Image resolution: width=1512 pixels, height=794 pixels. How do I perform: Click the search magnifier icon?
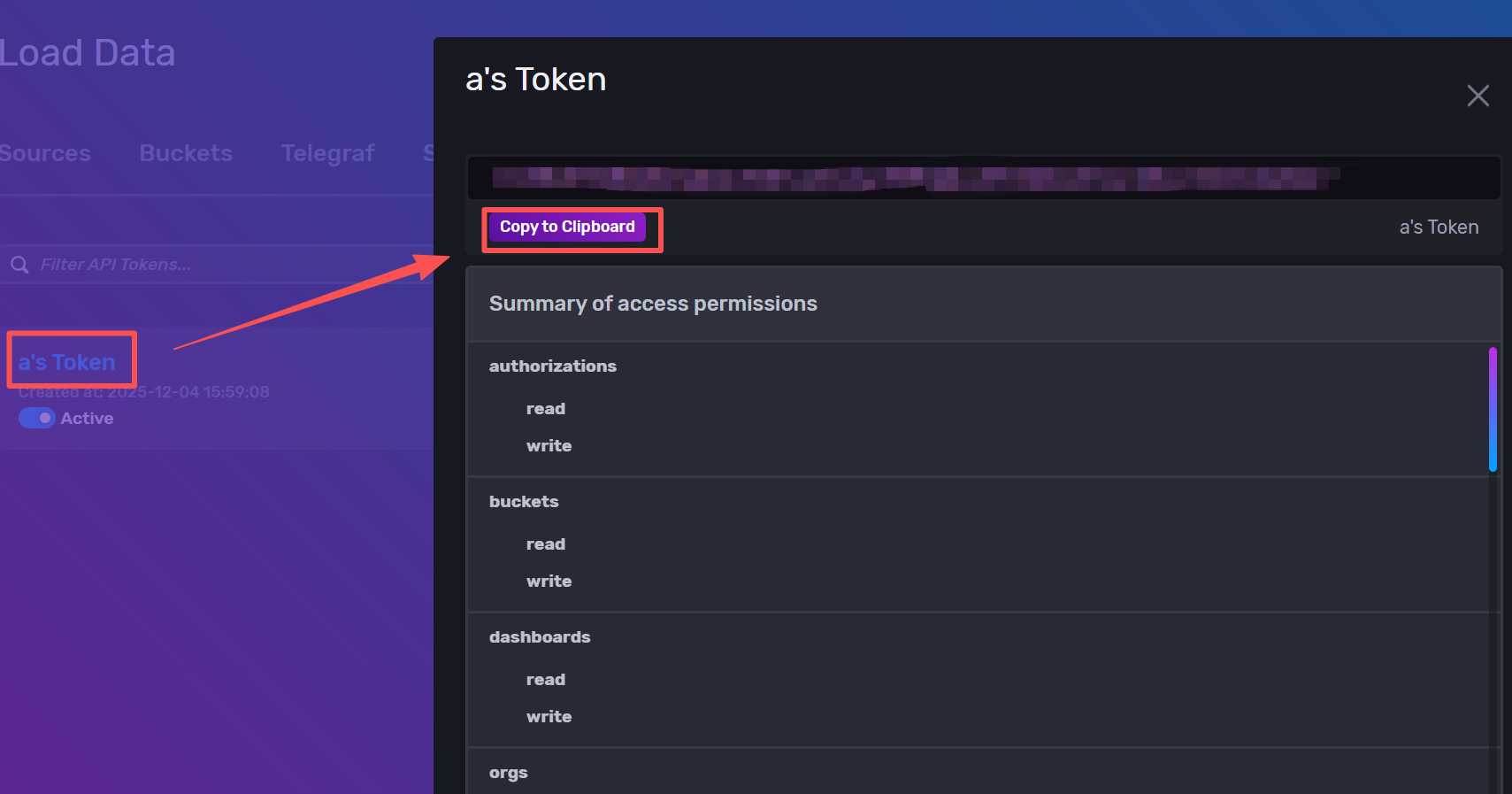pyautogui.click(x=19, y=265)
